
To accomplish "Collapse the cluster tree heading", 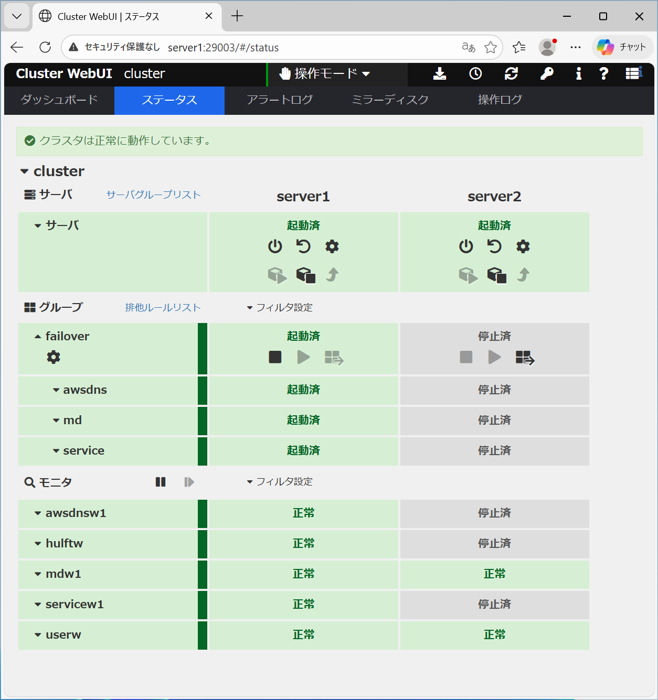I will tap(25, 172).
